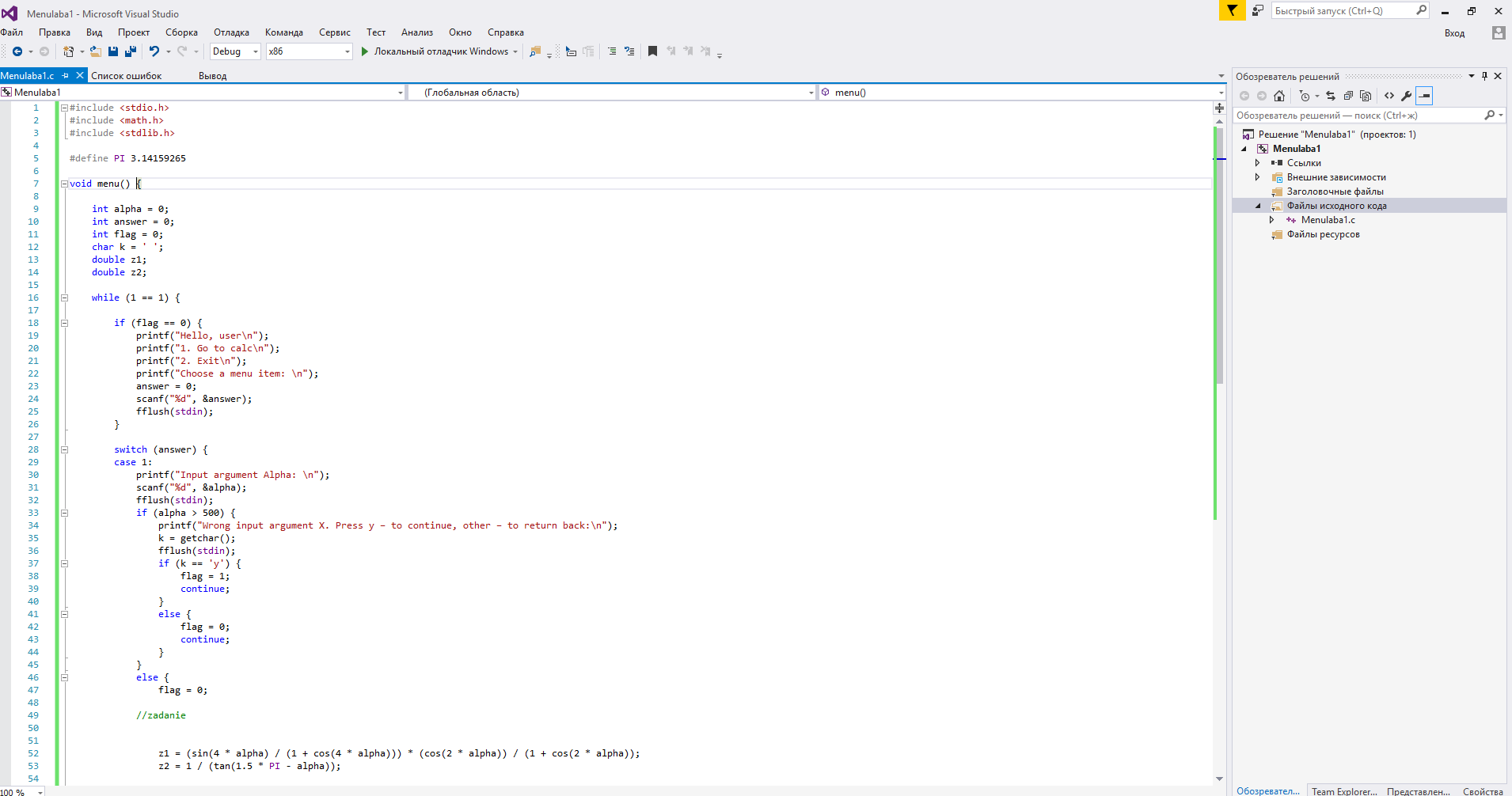The image size is (1512, 796).
Task: Undo the last action with the Undo icon
Action: point(154,51)
